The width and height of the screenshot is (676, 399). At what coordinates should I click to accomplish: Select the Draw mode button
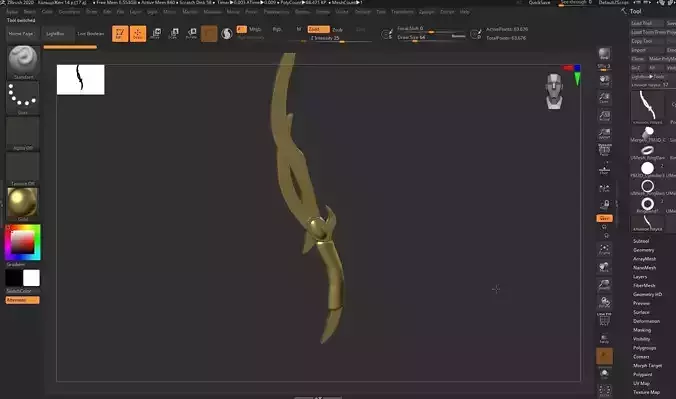[138, 34]
